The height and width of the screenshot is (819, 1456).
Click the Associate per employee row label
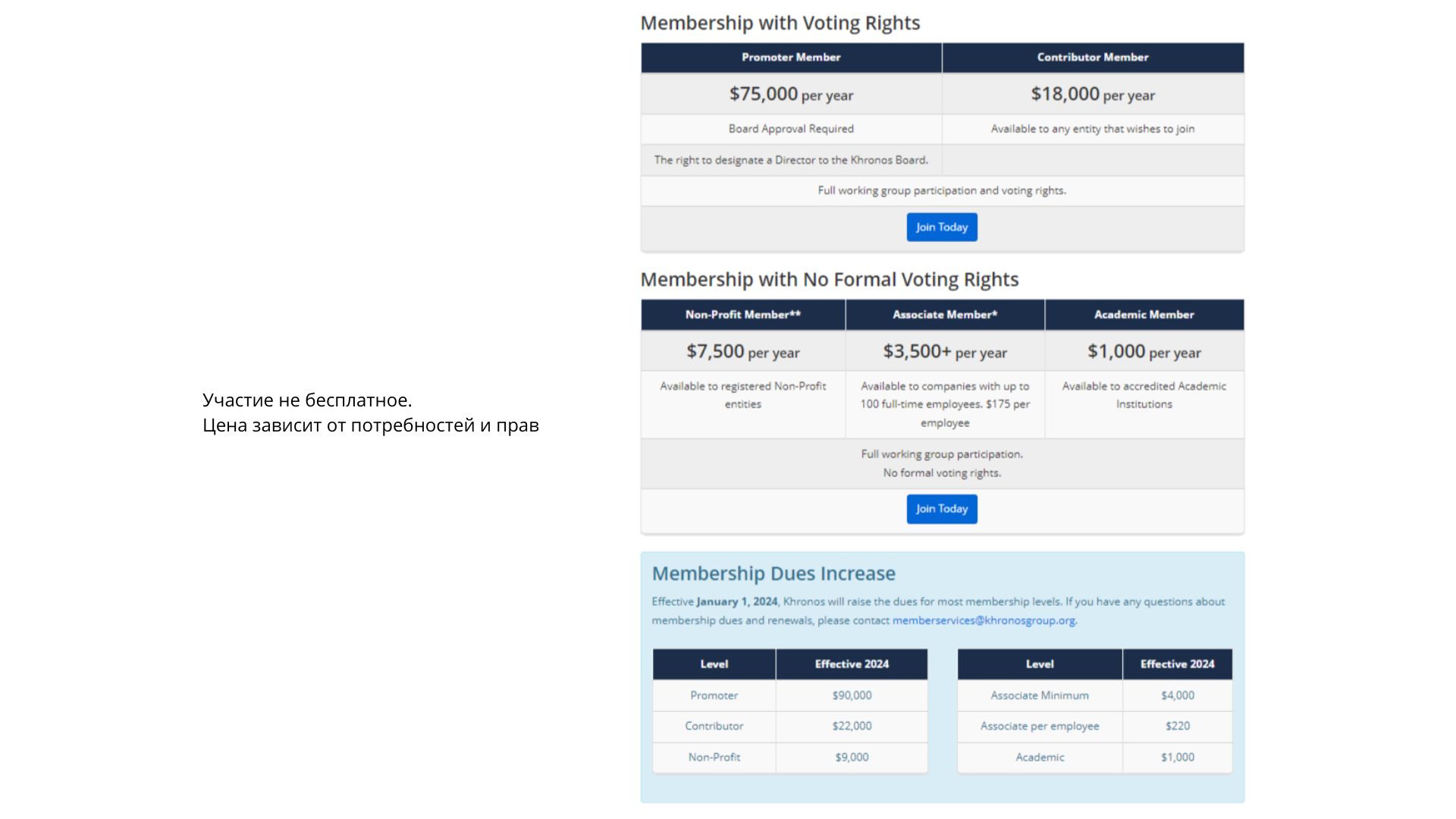(1040, 726)
